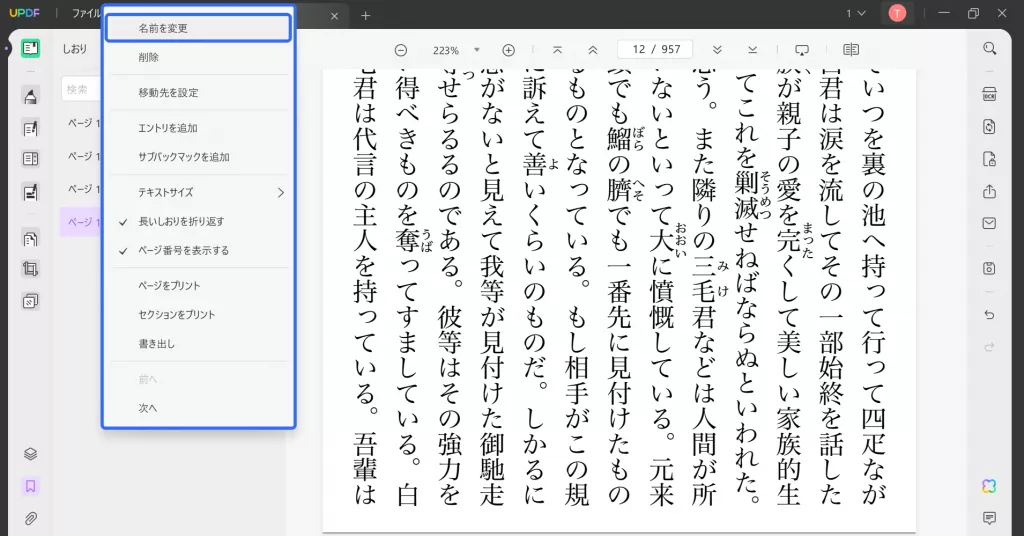The height and width of the screenshot is (536, 1024).
Task: Undo the last action icon
Action: [989, 315]
